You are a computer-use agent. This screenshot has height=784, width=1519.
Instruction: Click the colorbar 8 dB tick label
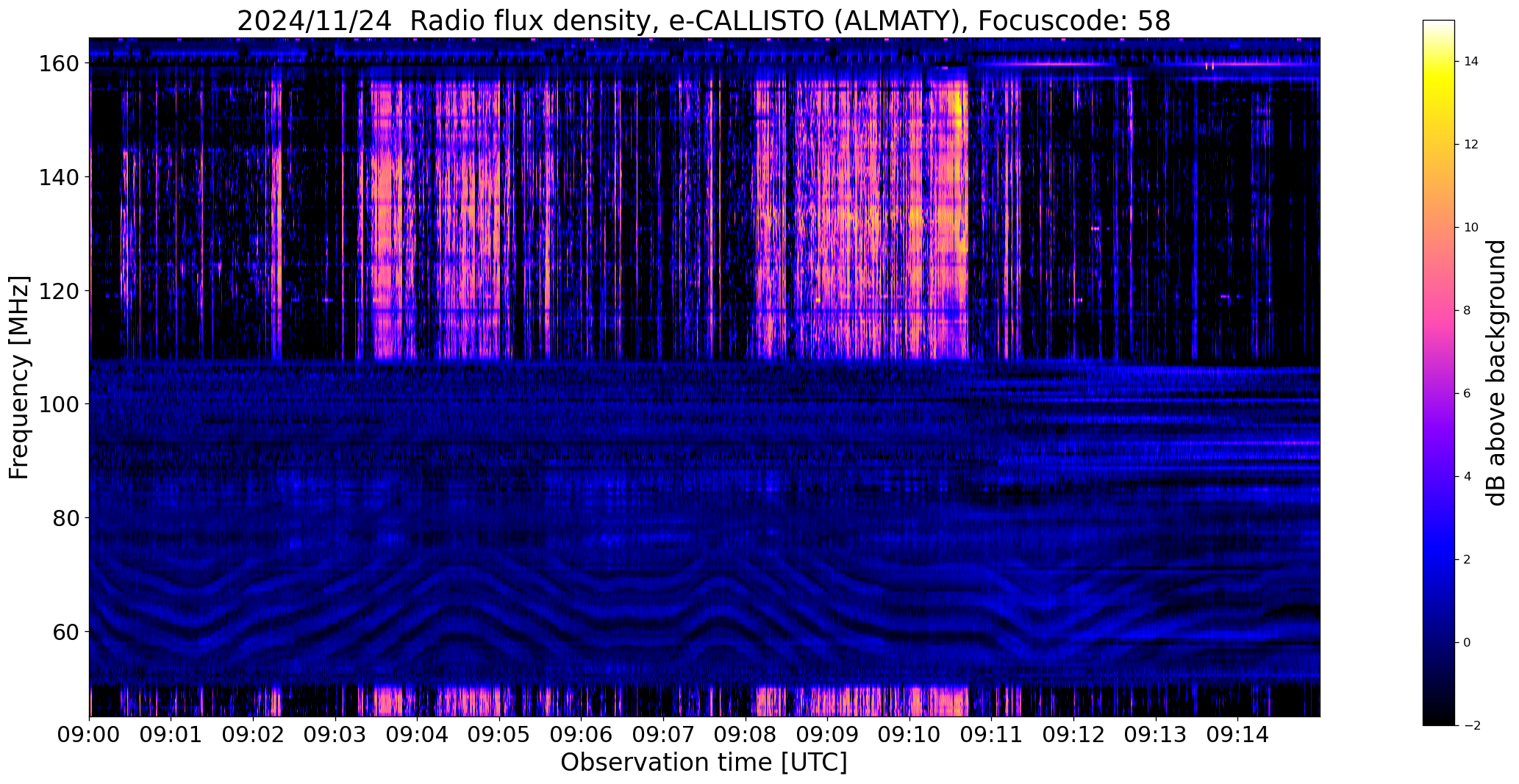point(1468,311)
